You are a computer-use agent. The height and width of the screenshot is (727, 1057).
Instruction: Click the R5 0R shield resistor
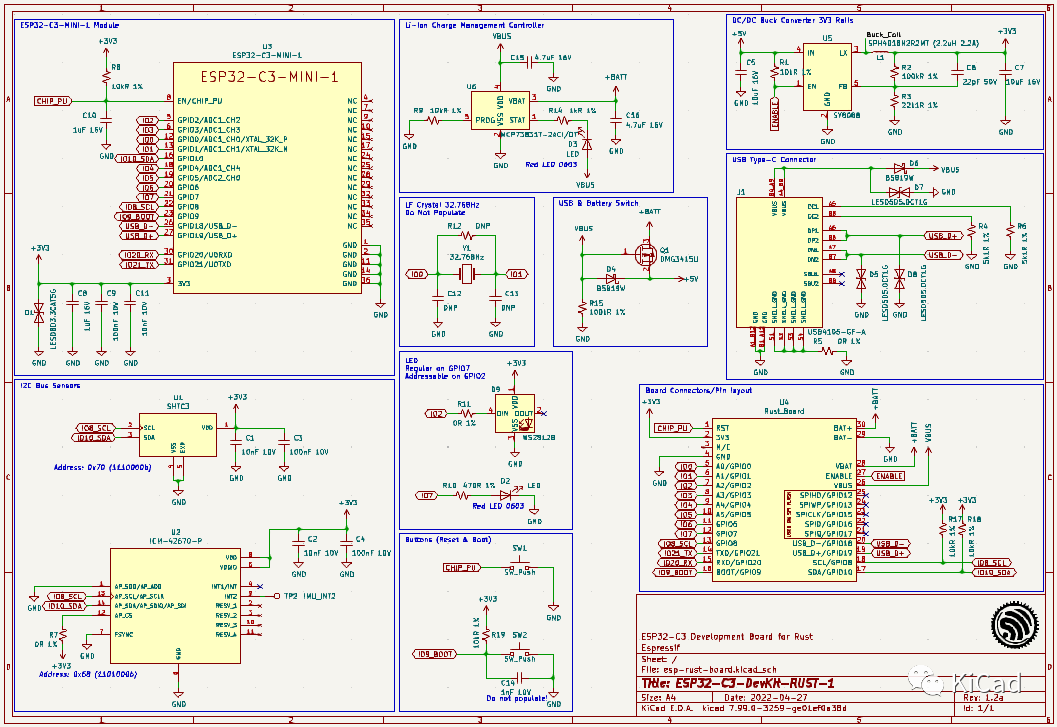(x=826, y=351)
